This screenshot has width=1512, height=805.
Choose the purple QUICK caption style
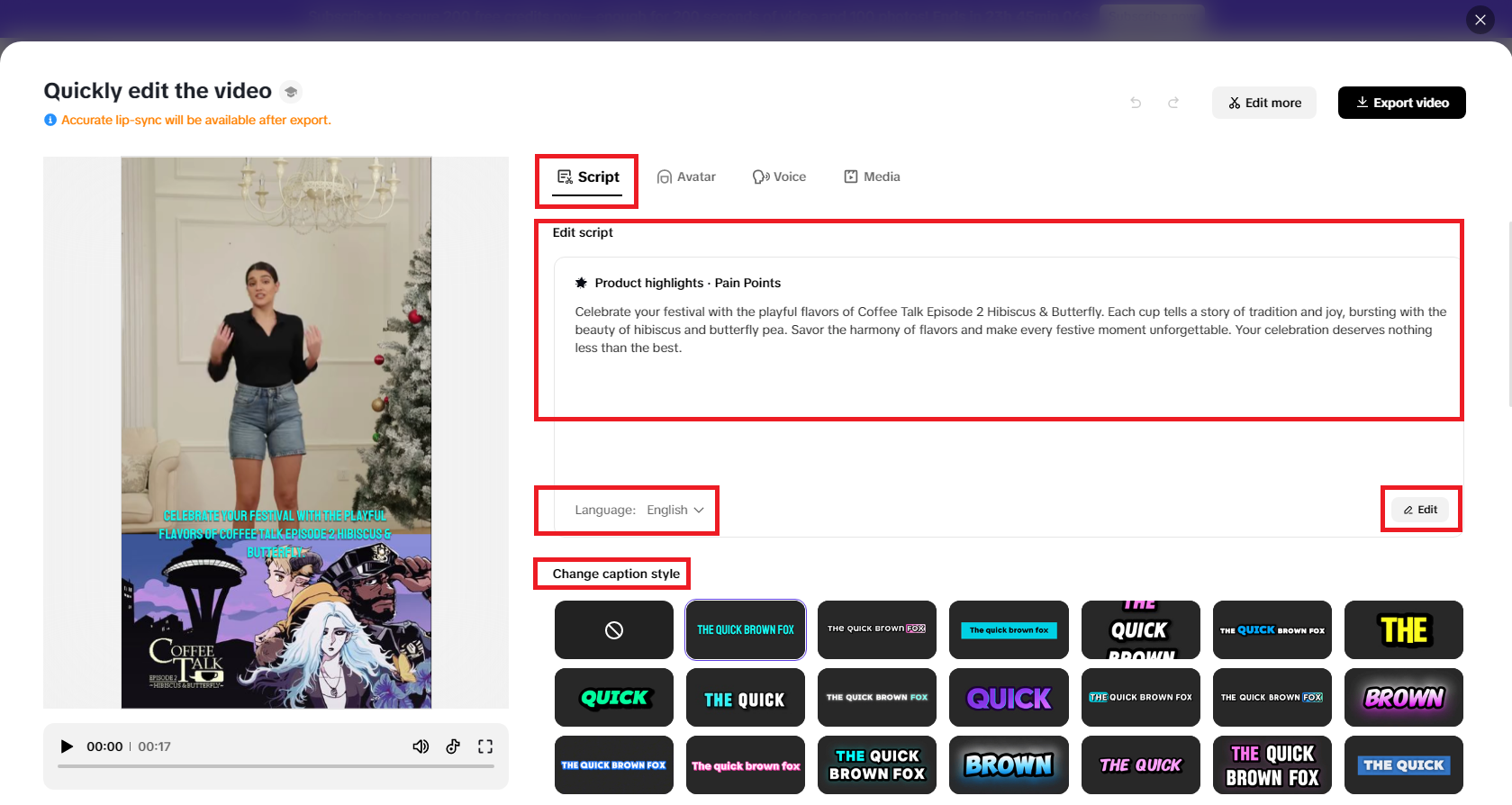[1009, 698]
